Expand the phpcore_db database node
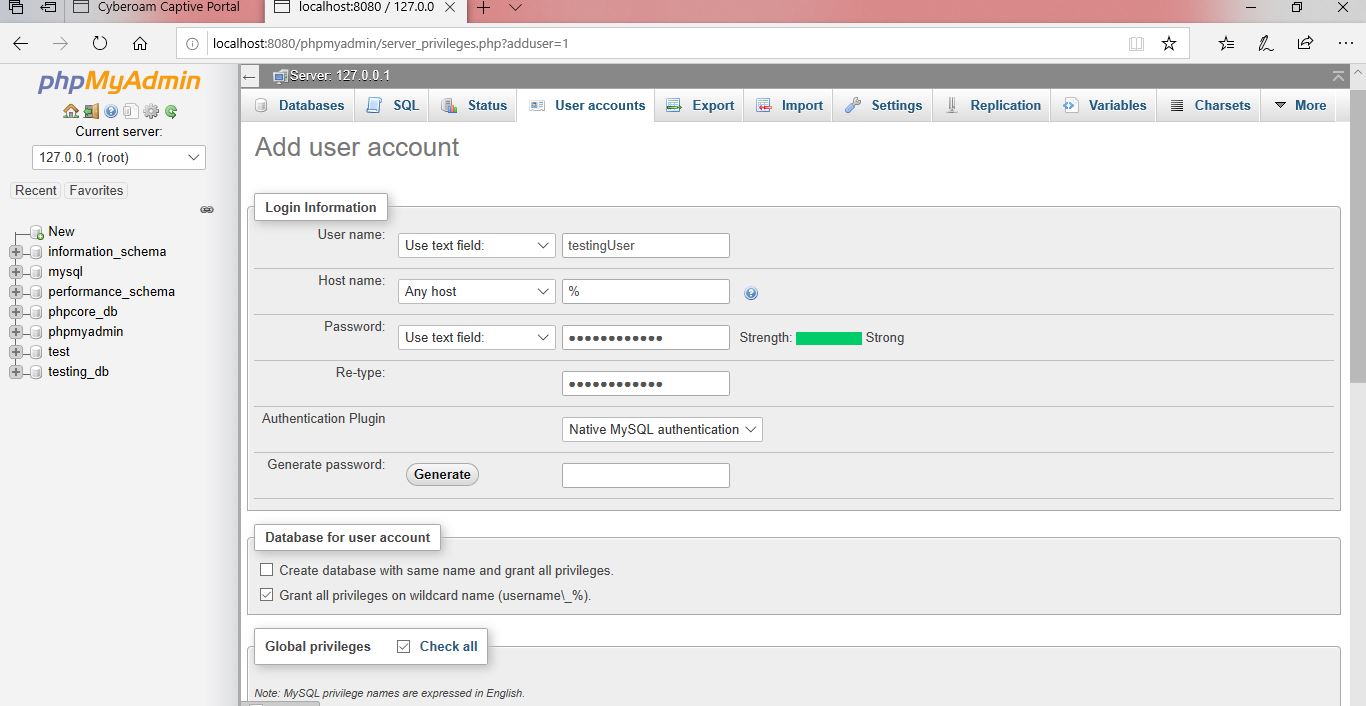 (x=15, y=312)
